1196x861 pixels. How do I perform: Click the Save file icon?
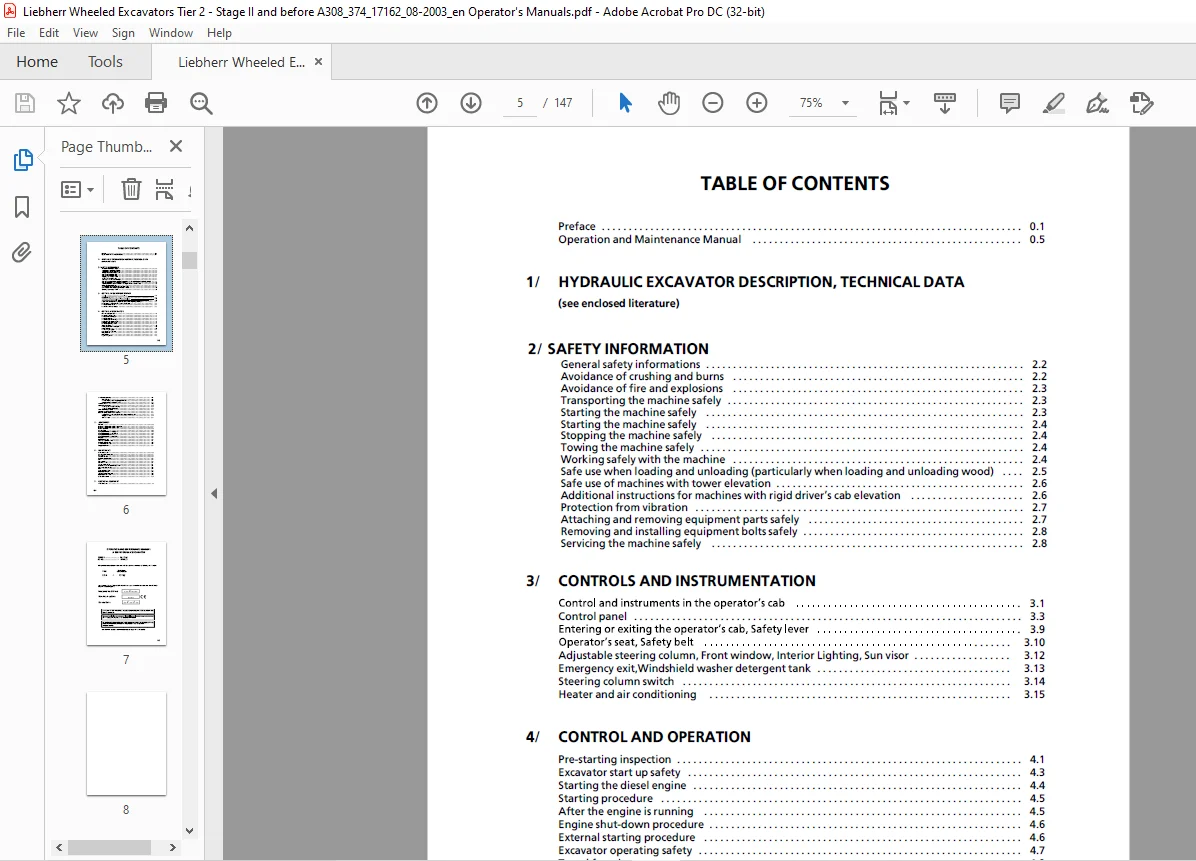point(25,103)
